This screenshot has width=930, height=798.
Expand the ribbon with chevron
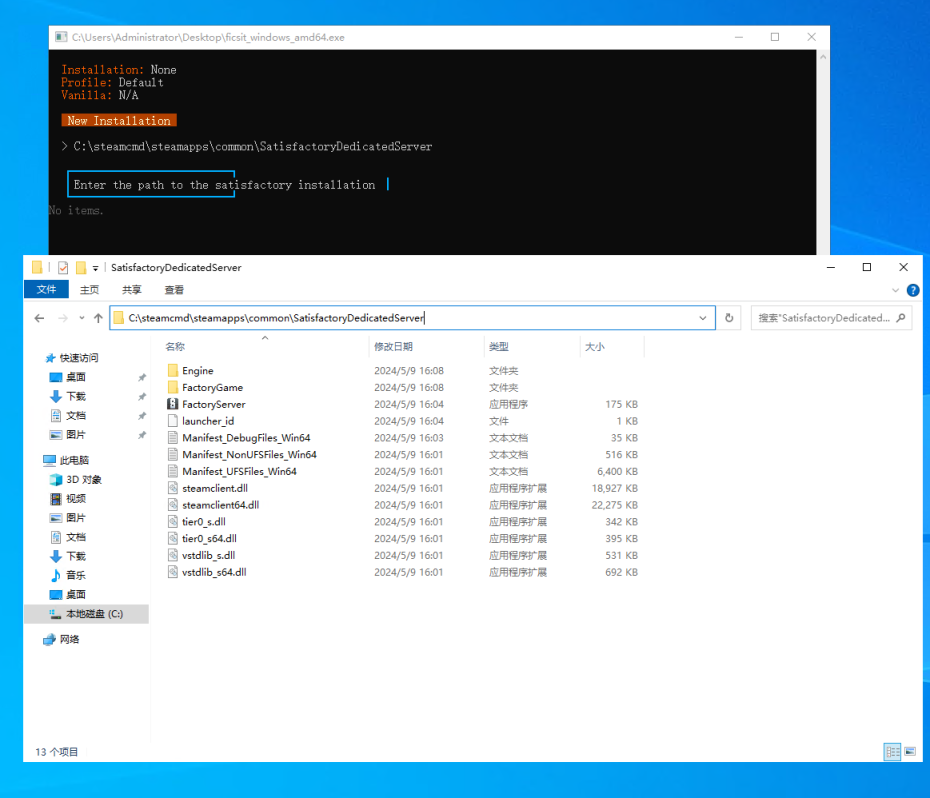coord(895,290)
